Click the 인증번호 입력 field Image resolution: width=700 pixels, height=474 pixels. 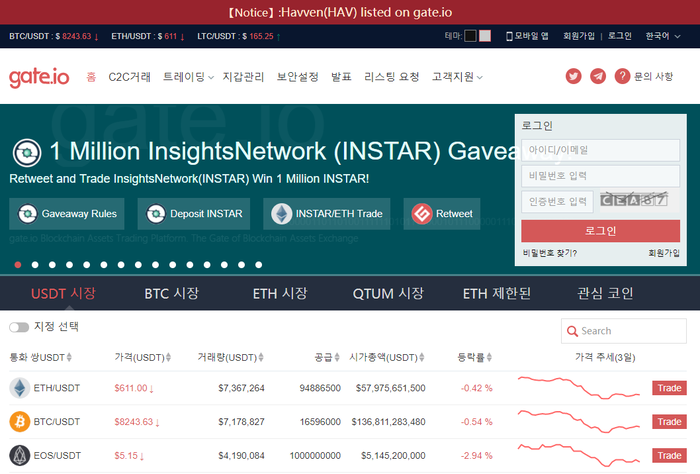558,202
